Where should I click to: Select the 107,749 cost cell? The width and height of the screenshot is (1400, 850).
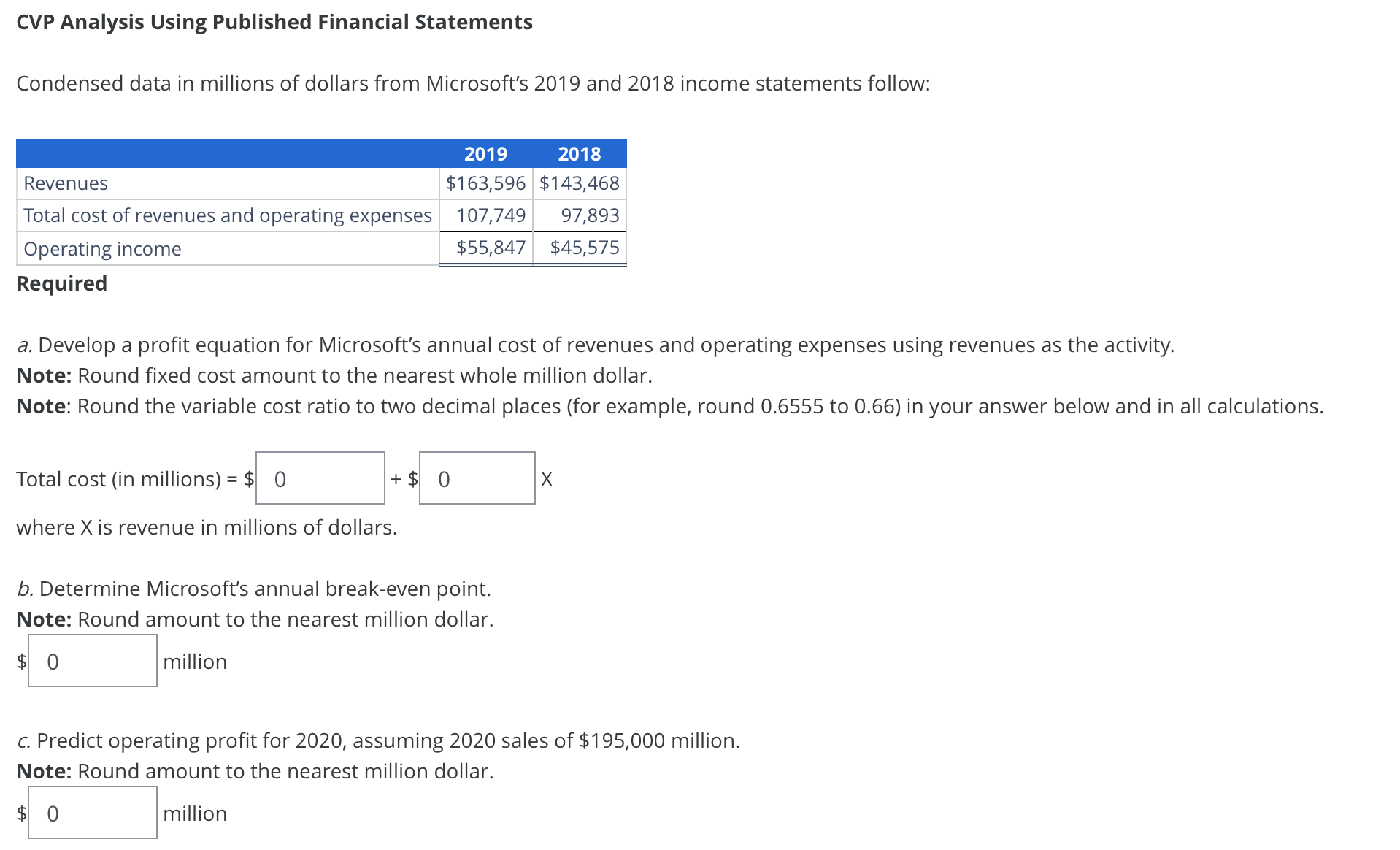[x=491, y=215]
